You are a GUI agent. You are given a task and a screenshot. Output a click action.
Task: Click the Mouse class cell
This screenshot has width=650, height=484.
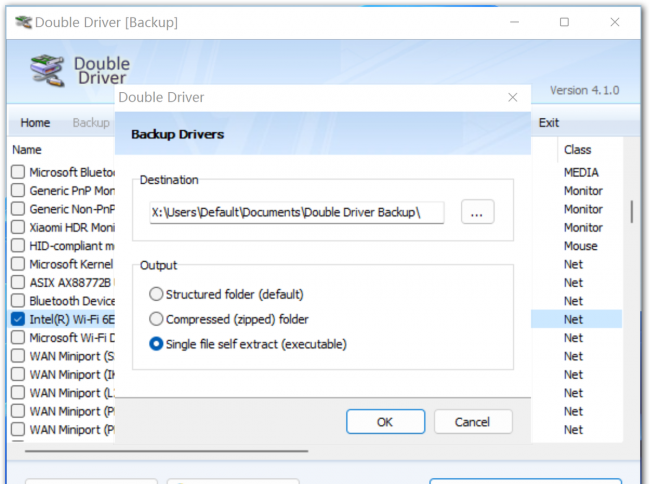[580, 246]
